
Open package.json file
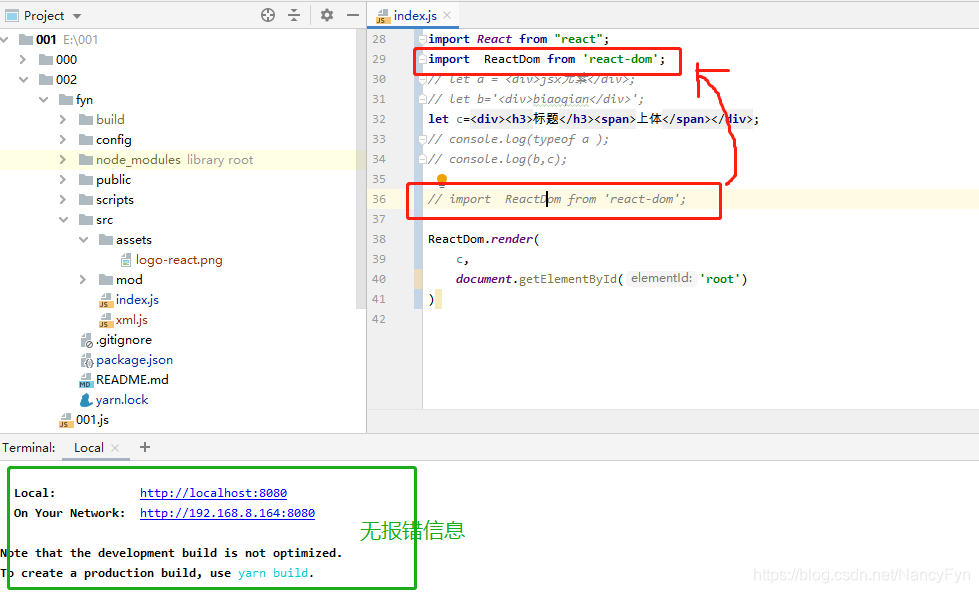(x=134, y=360)
